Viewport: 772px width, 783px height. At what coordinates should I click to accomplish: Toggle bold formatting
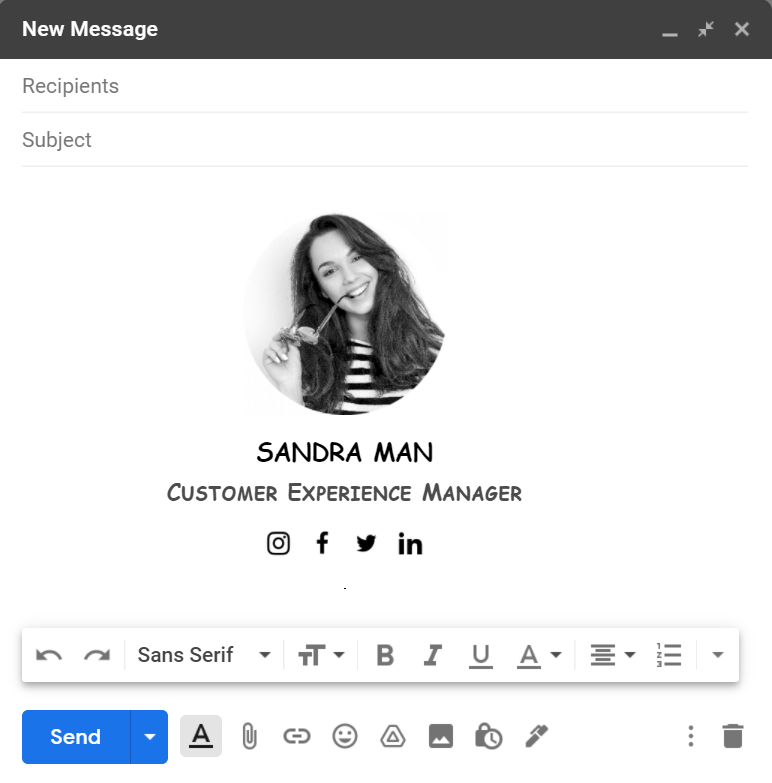tap(385, 655)
